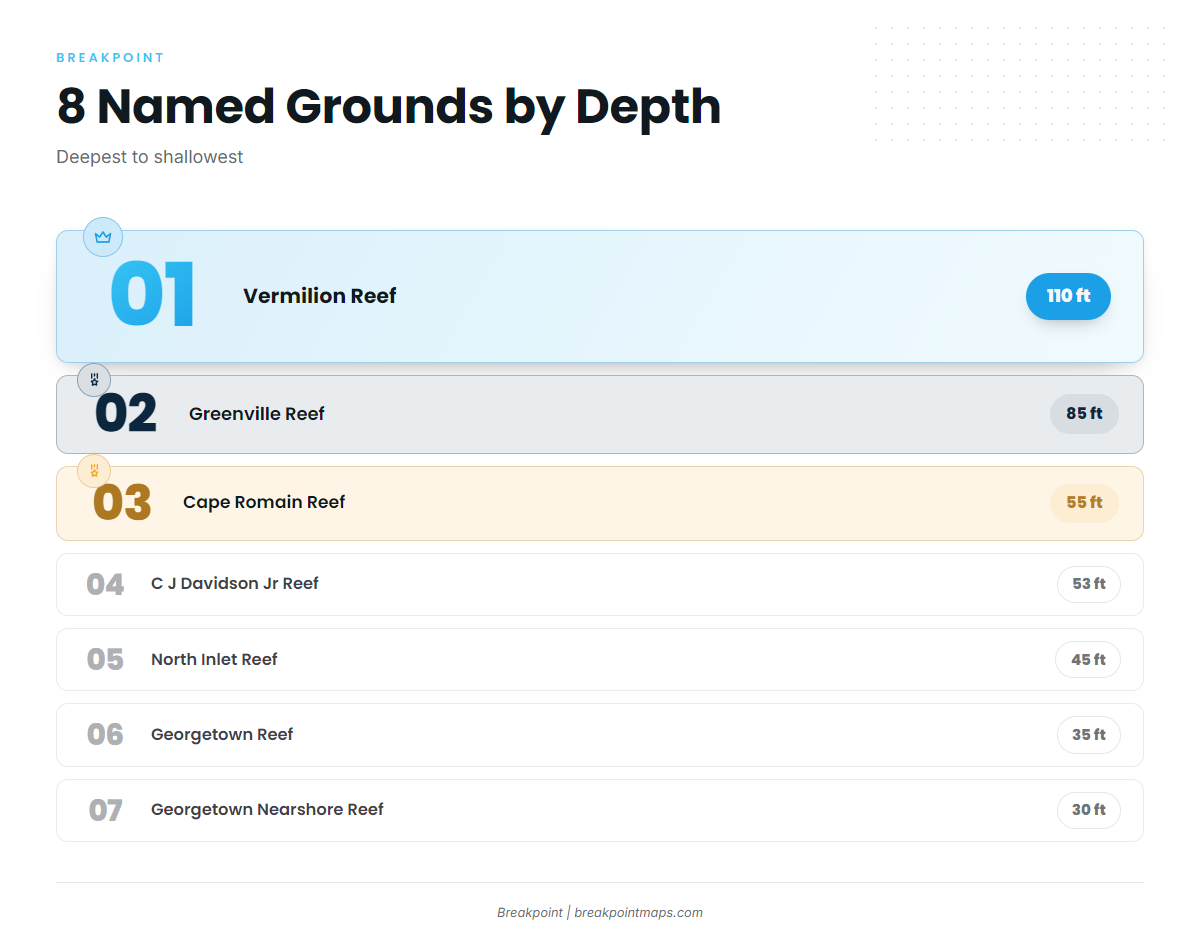Click the "06" rank number
This screenshot has height=946, width=1200.
[105, 735]
